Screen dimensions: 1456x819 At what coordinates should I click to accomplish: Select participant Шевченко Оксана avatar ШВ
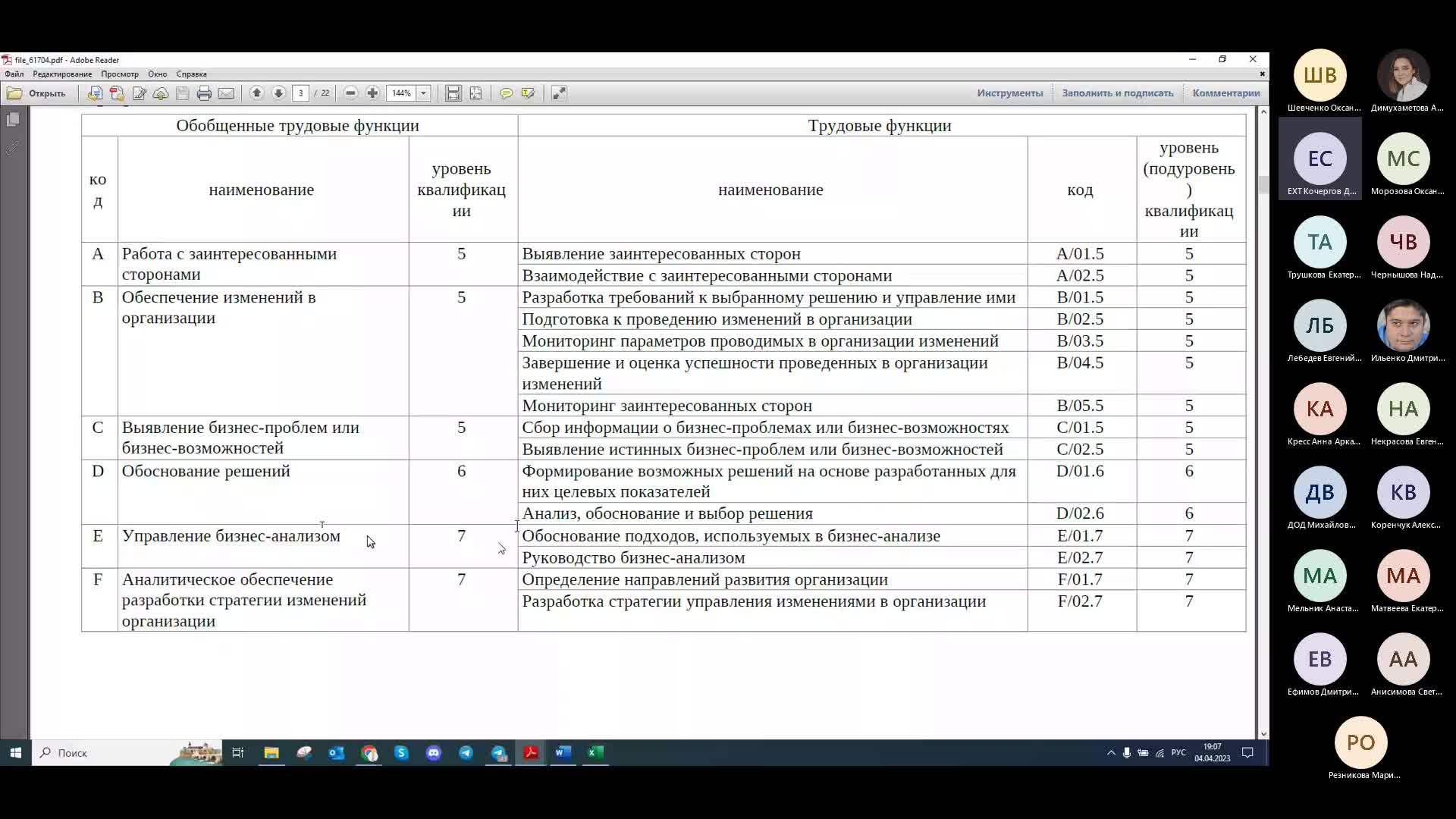(x=1319, y=75)
